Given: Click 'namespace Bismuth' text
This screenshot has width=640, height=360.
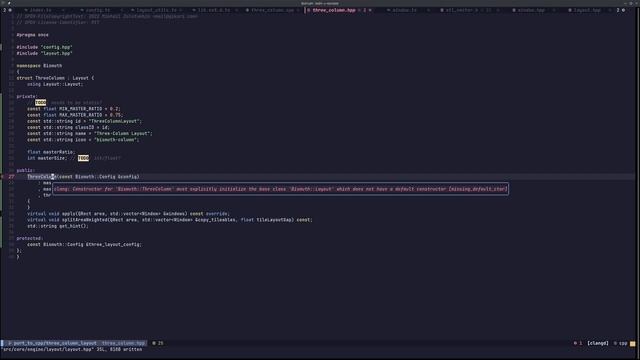Looking at the screenshot, I should click(x=39, y=65).
